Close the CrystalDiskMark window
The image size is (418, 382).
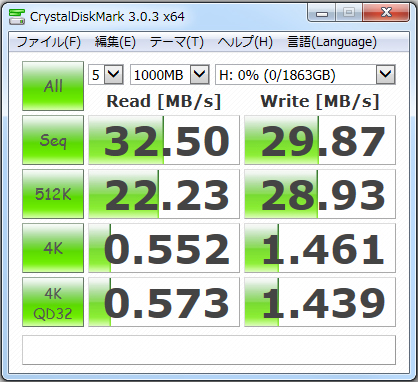tap(386, 13)
